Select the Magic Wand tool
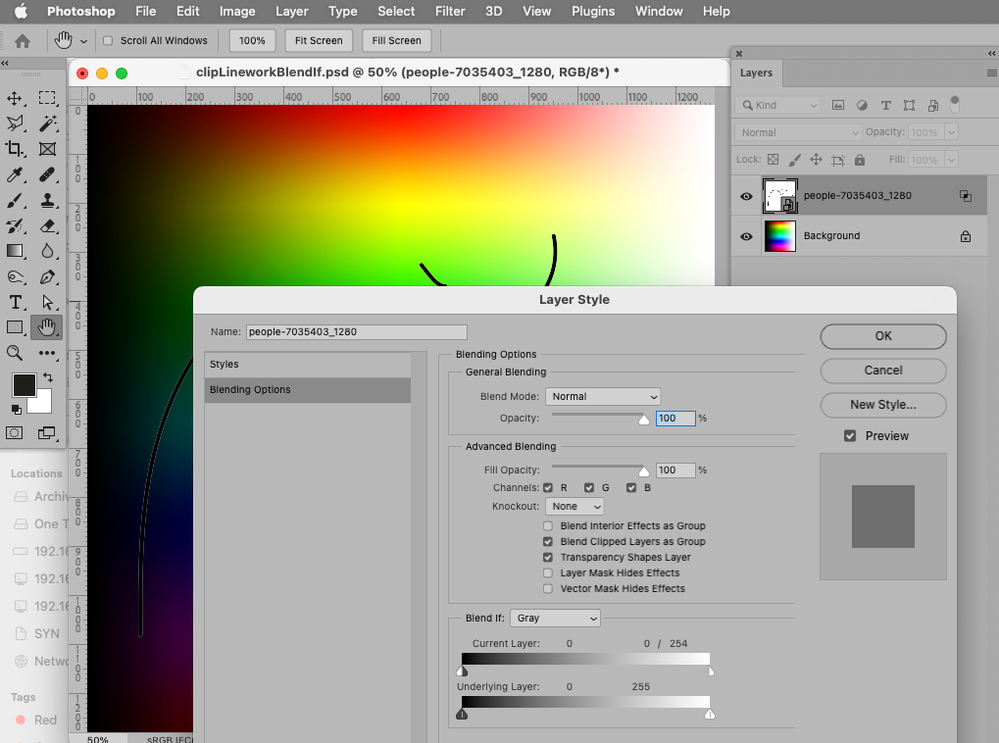Viewport: 999px width, 743px height. pyautogui.click(x=47, y=124)
